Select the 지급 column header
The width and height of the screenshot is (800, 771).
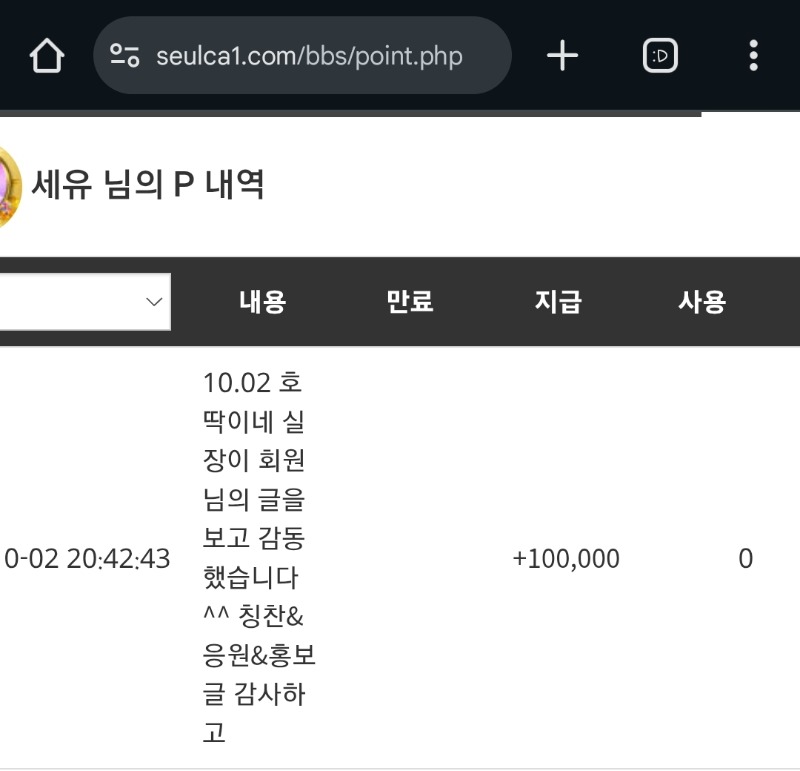coord(558,302)
